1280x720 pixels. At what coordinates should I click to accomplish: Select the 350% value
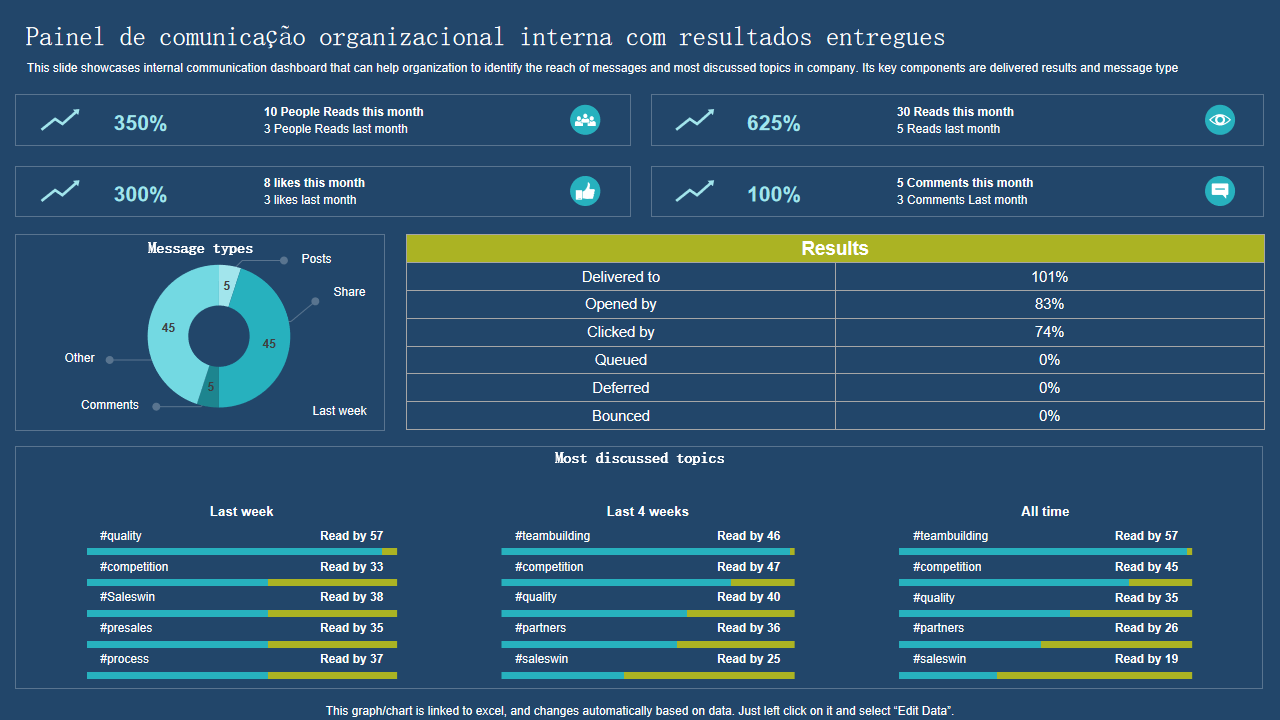coord(140,123)
